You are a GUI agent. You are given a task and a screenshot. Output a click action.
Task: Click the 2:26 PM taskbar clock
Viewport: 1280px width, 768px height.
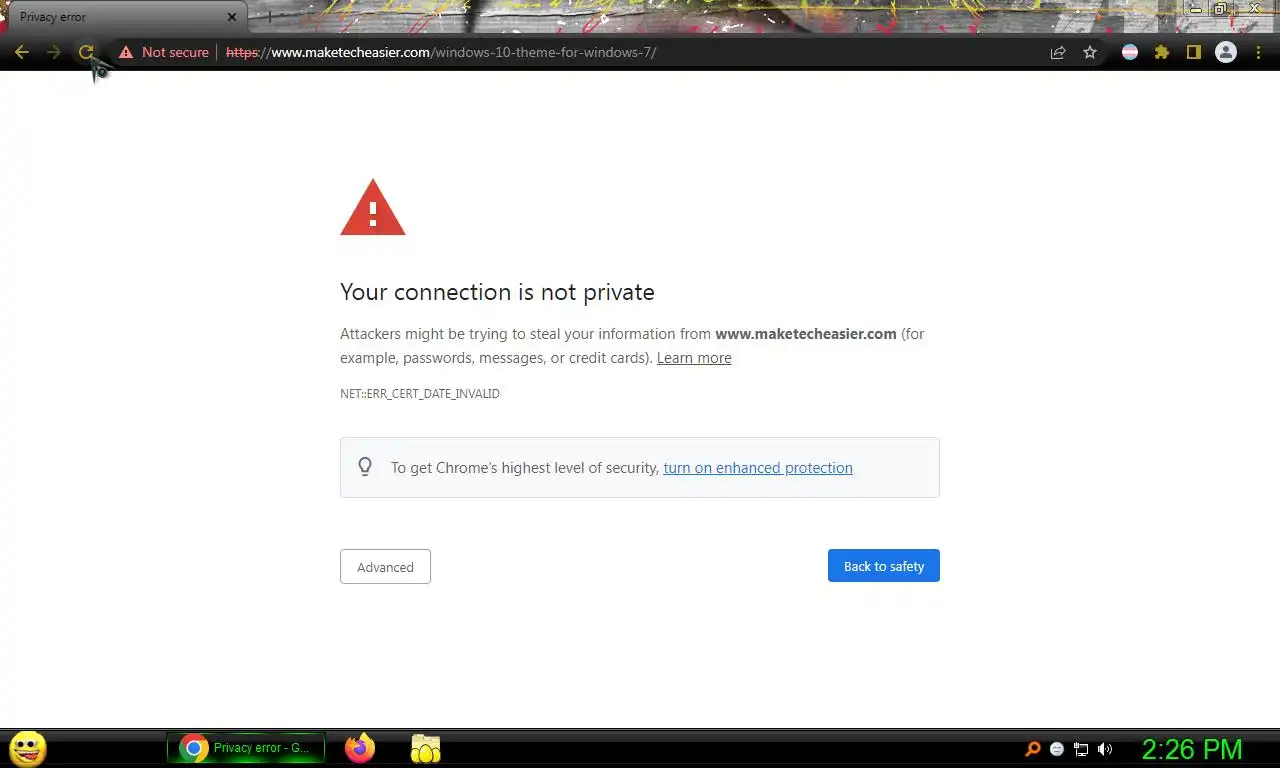pos(1192,749)
